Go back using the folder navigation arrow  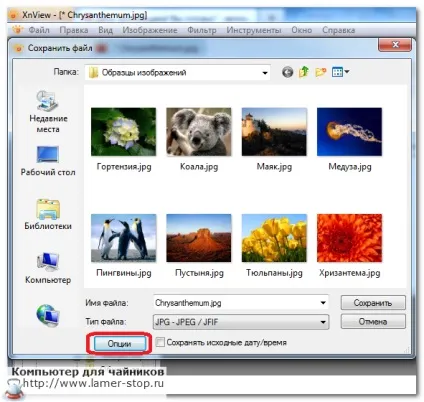coord(287,72)
